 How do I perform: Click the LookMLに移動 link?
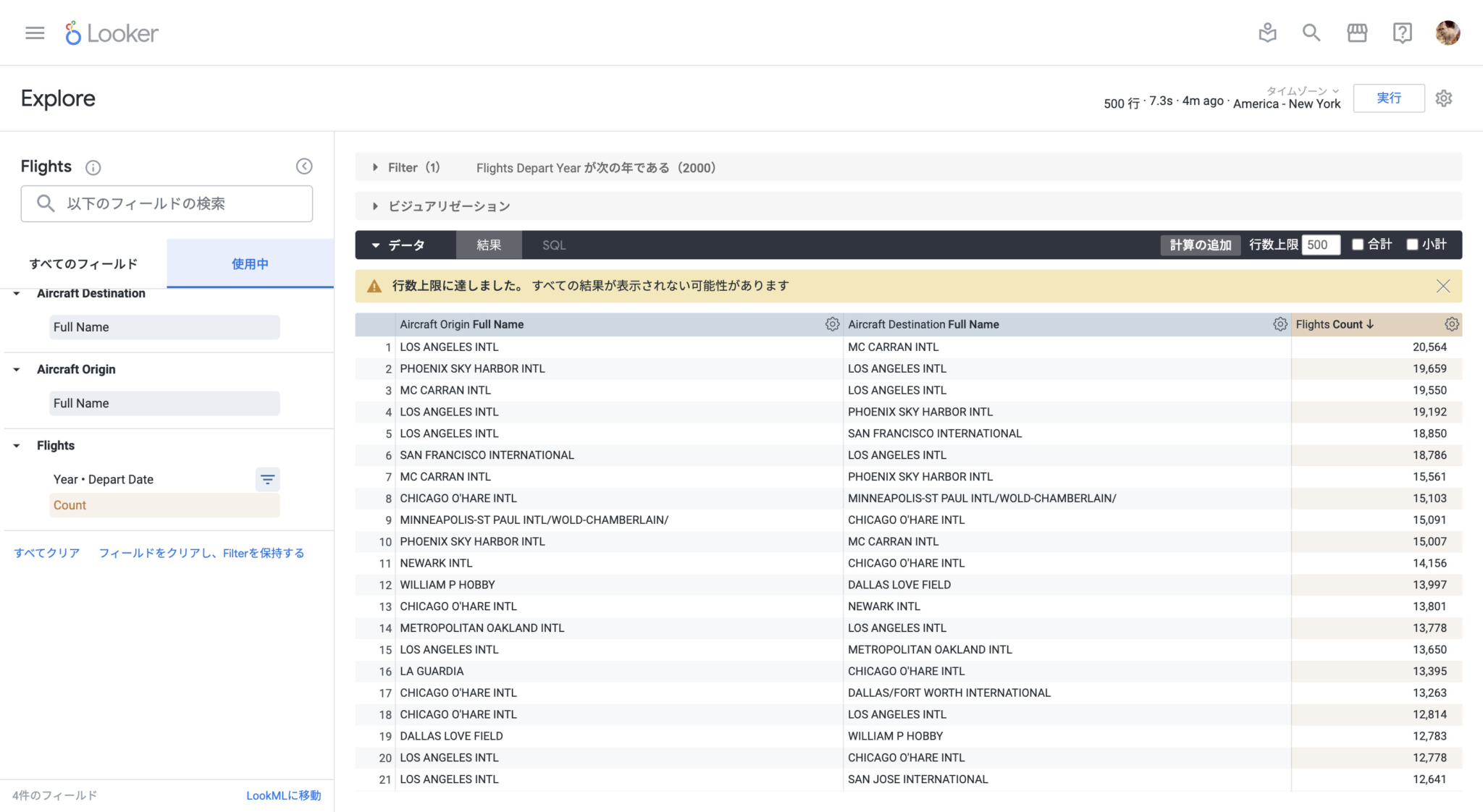[x=283, y=795]
